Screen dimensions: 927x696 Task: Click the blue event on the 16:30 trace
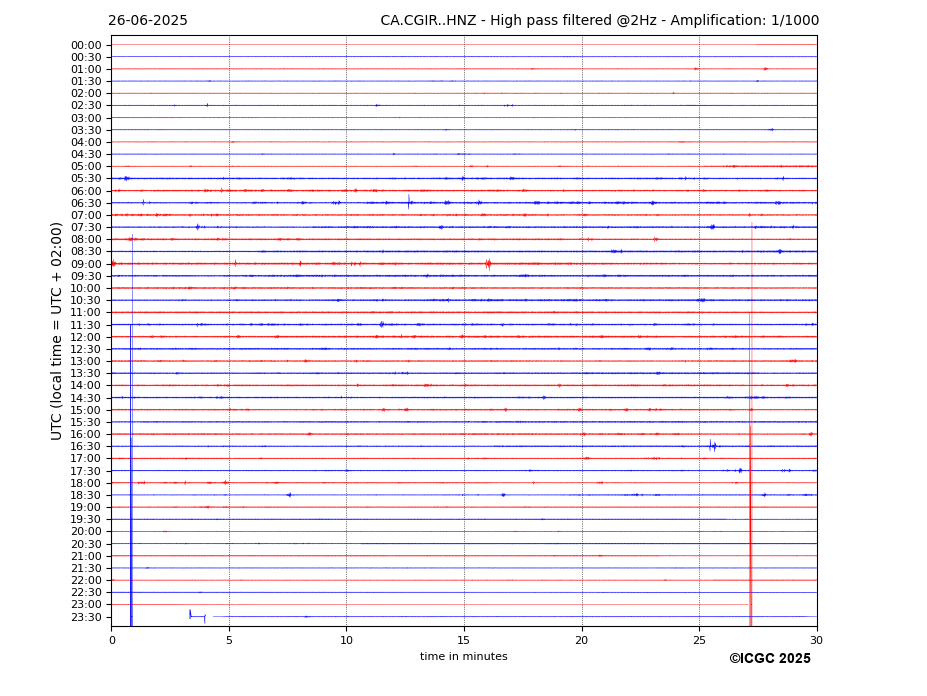[x=713, y=446]
